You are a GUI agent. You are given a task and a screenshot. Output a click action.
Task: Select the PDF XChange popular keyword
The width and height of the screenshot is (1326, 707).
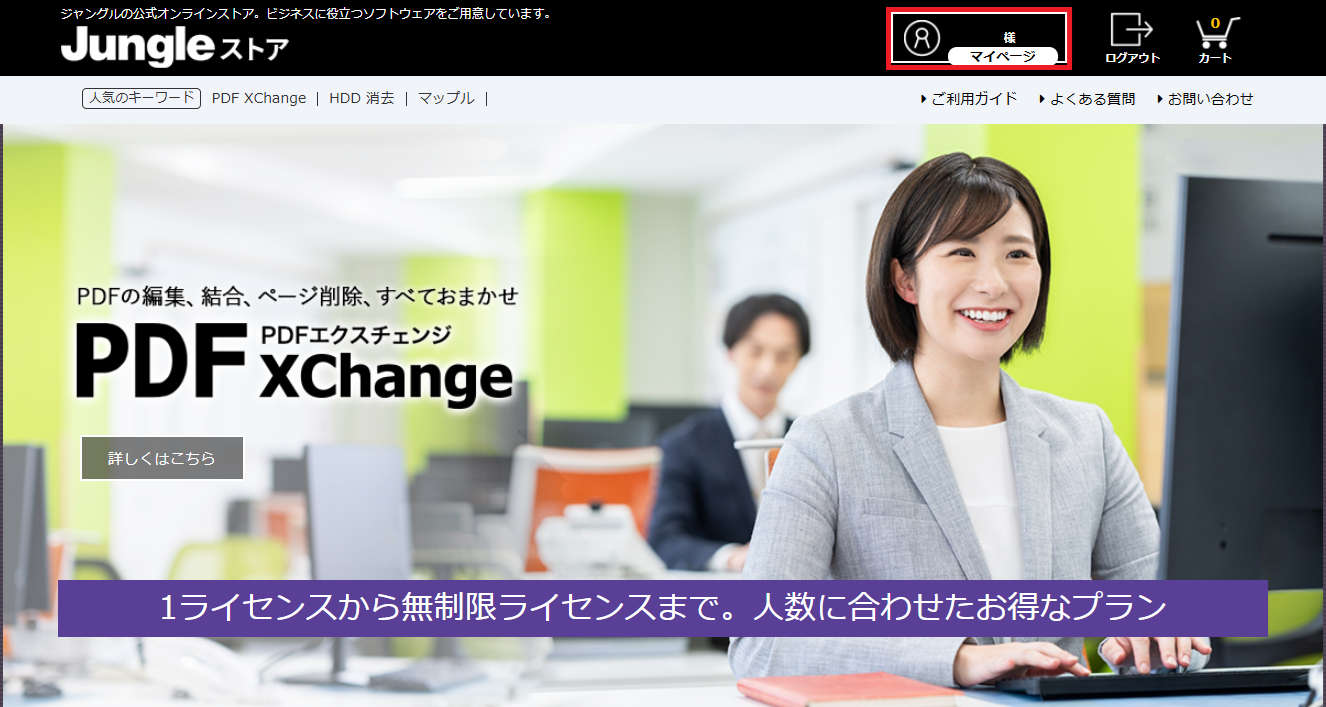point(259,98)
